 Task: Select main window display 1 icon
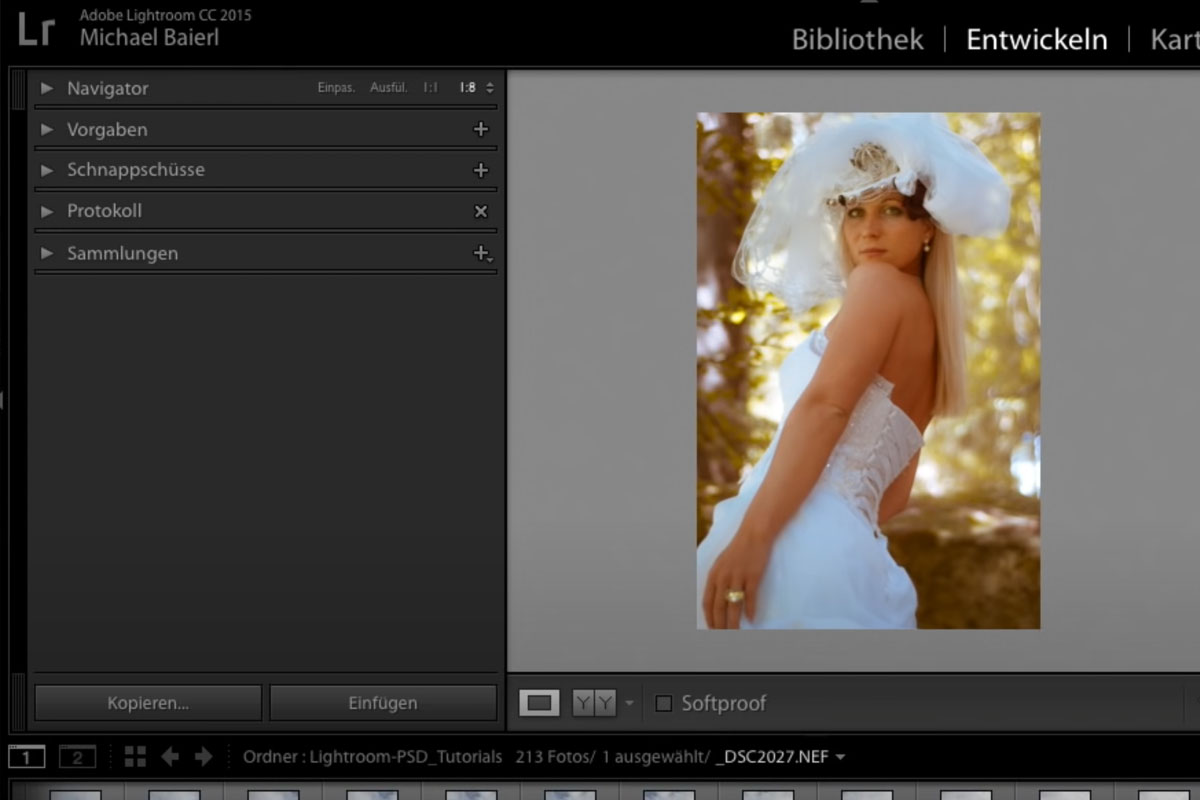pyautogui.click(x=27, y=757)
